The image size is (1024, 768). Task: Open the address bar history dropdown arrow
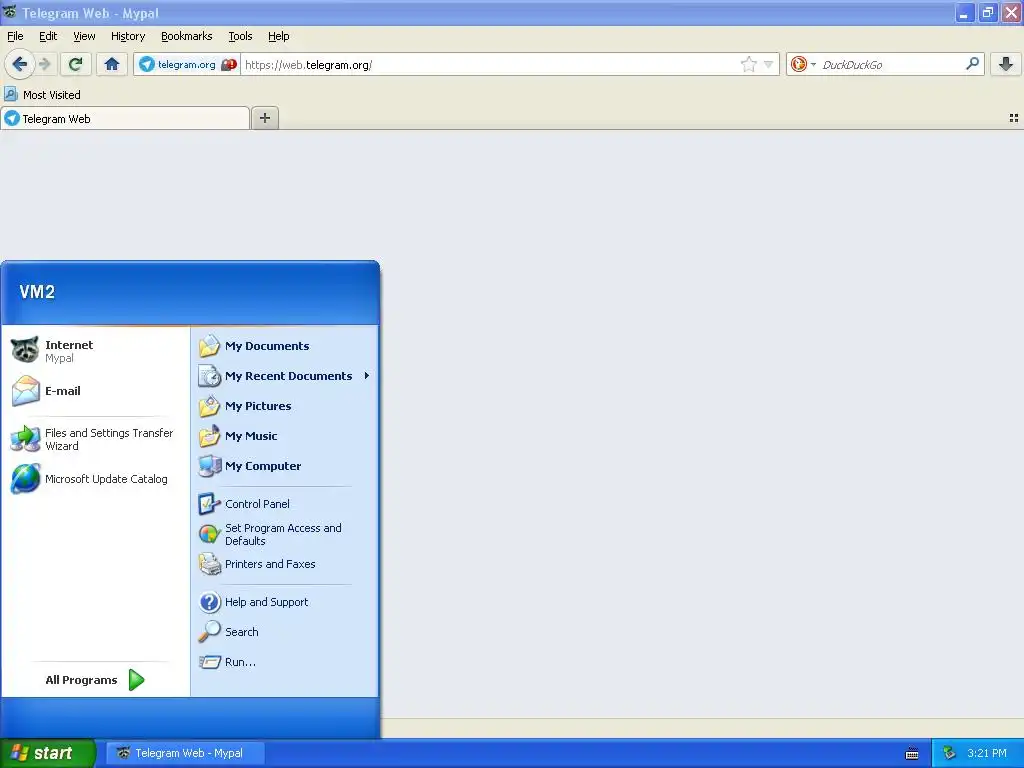pyautogui.click(x=769, y=64)
